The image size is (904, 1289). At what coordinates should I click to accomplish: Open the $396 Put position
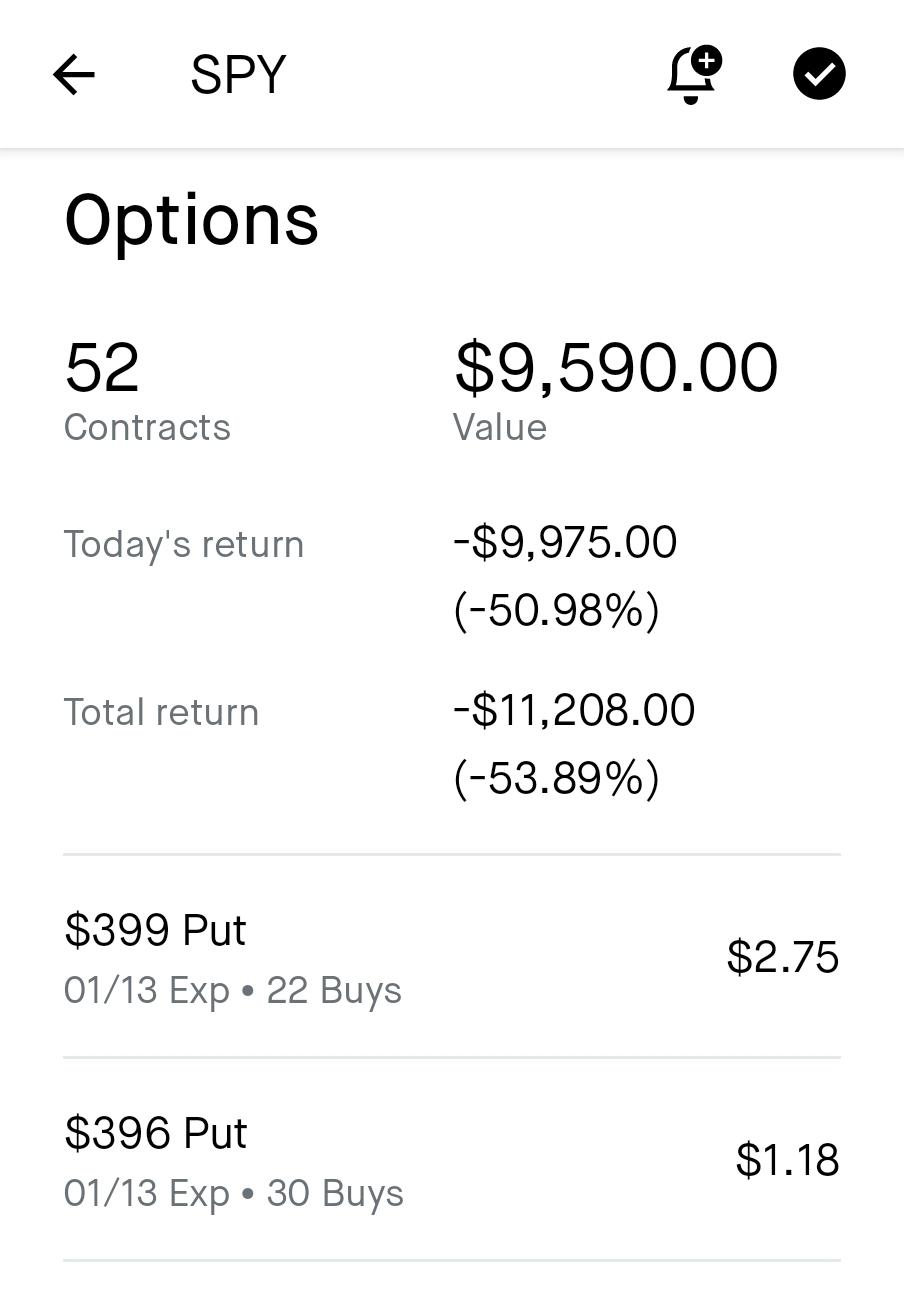tap(155, 1133)
